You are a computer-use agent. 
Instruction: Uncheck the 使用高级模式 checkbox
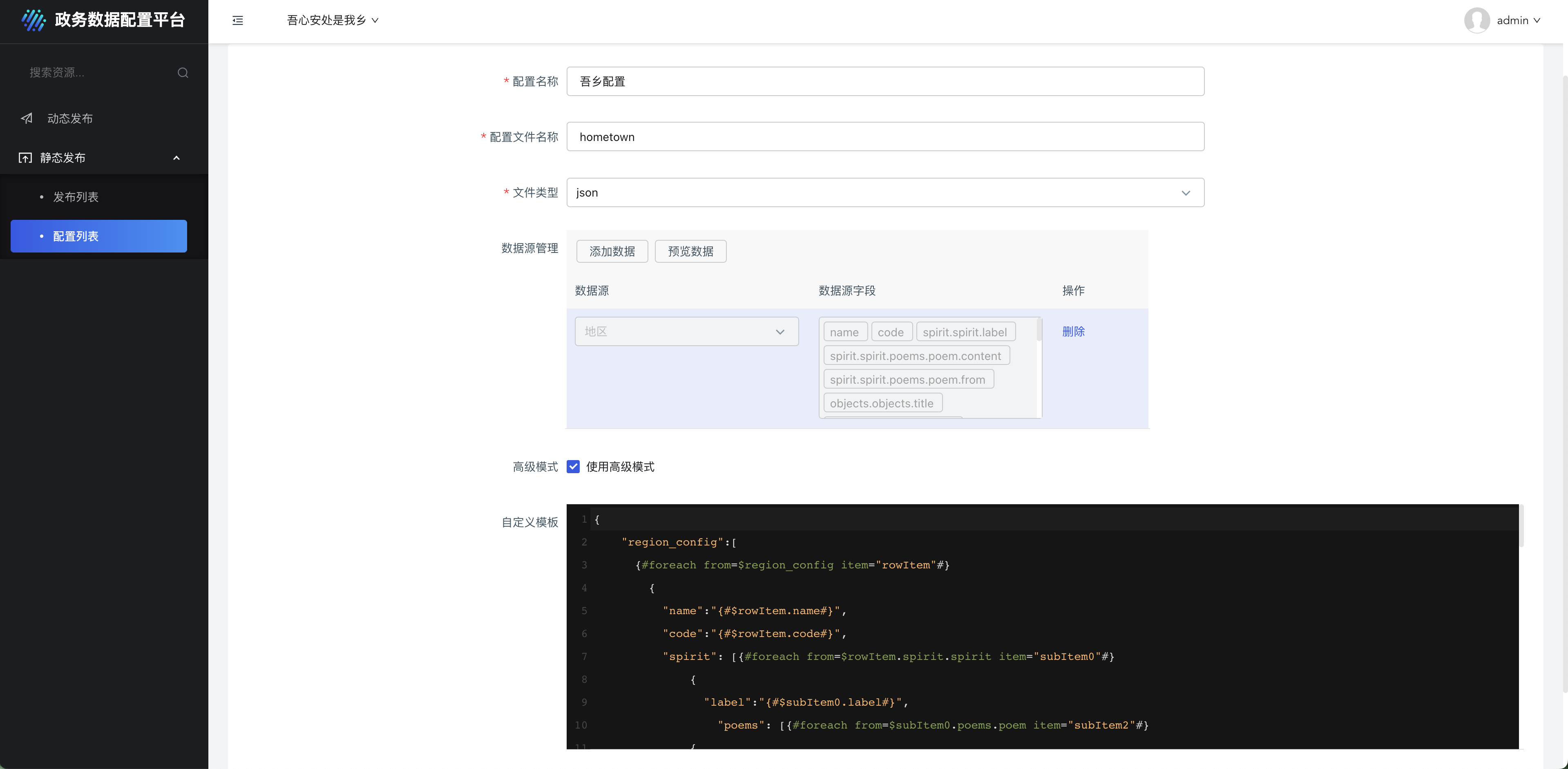[573, 467]
